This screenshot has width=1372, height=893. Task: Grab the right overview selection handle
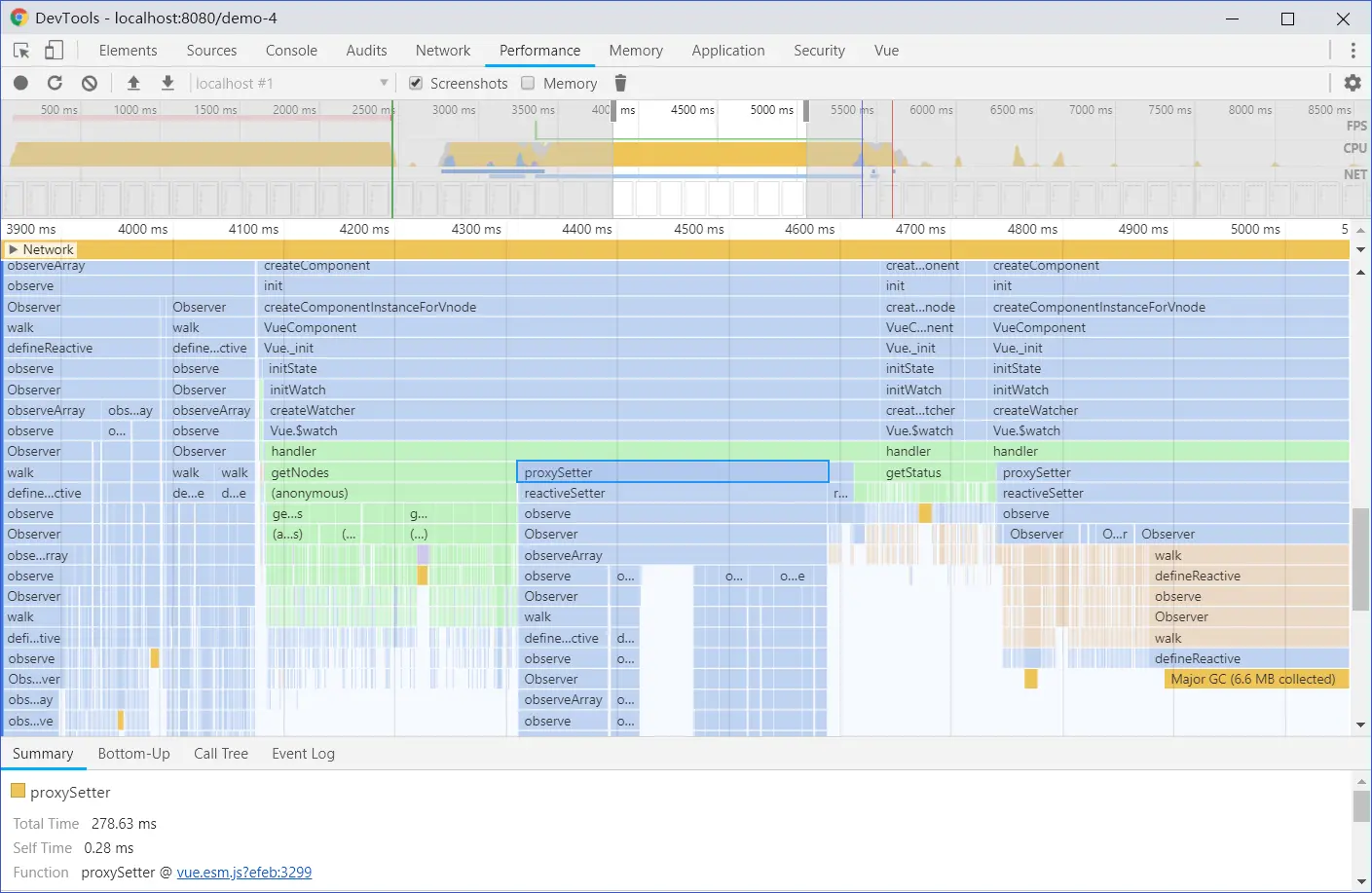pos(805,111)
